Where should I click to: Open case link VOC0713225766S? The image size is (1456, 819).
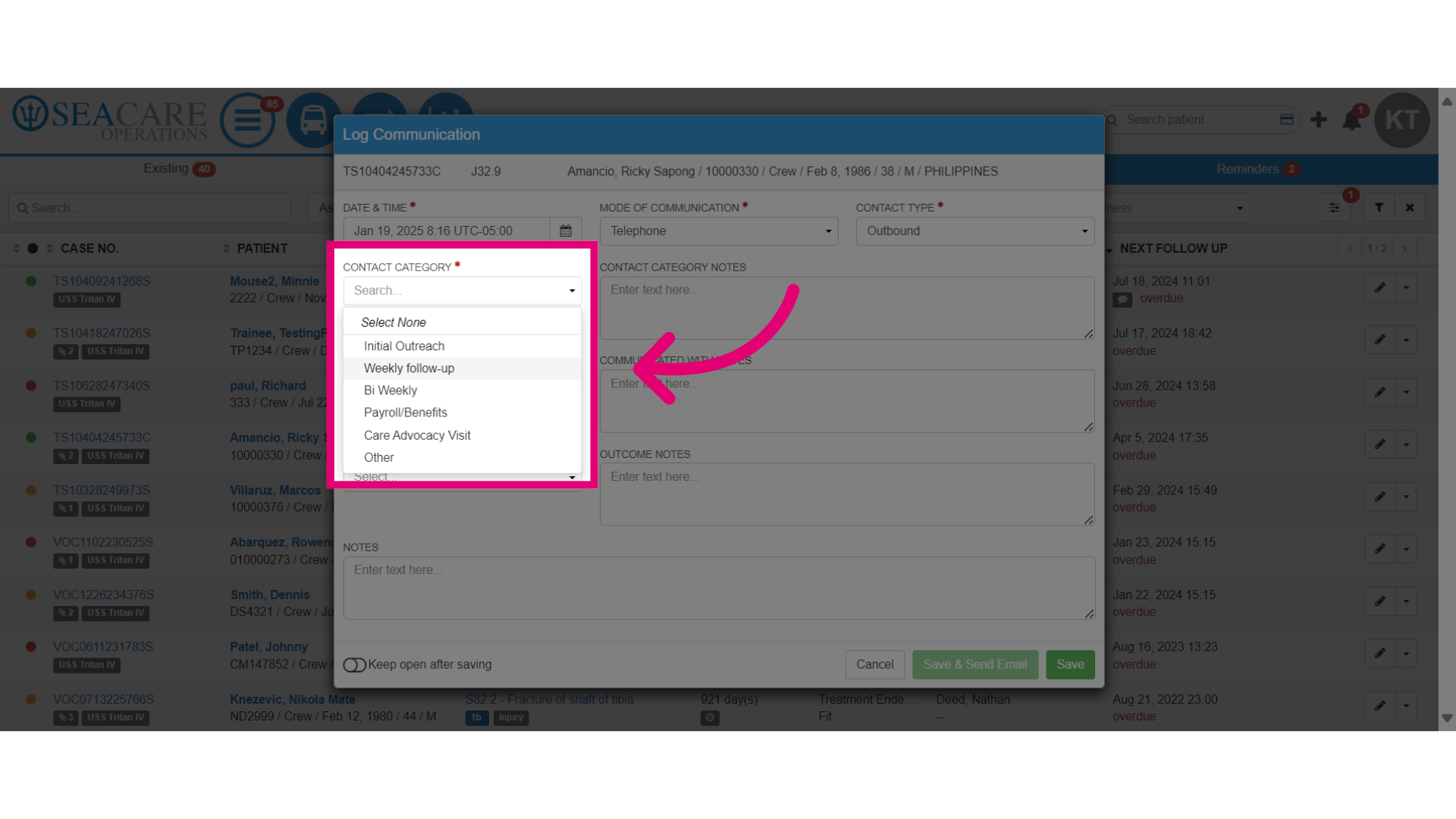pyautogui.click(x=103, y=699)
